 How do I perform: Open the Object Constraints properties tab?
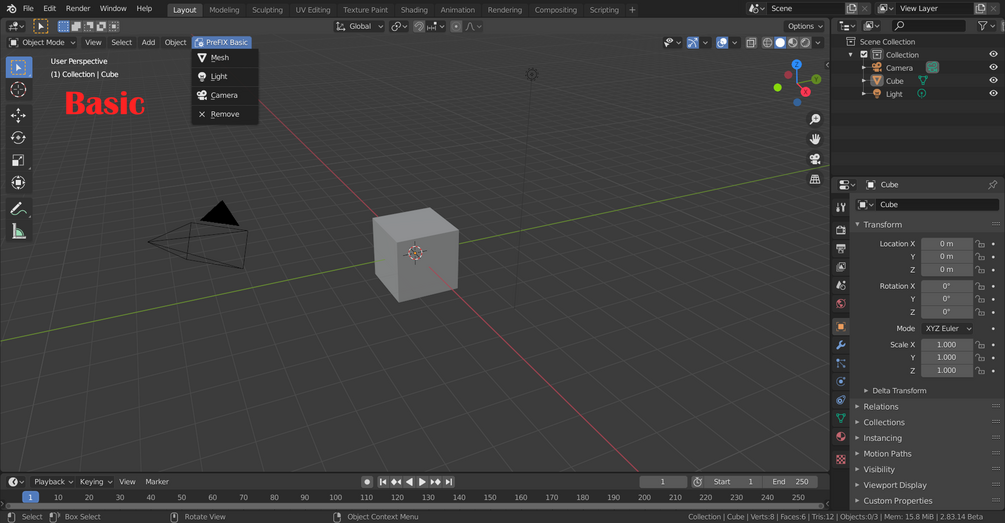[841, 400]
